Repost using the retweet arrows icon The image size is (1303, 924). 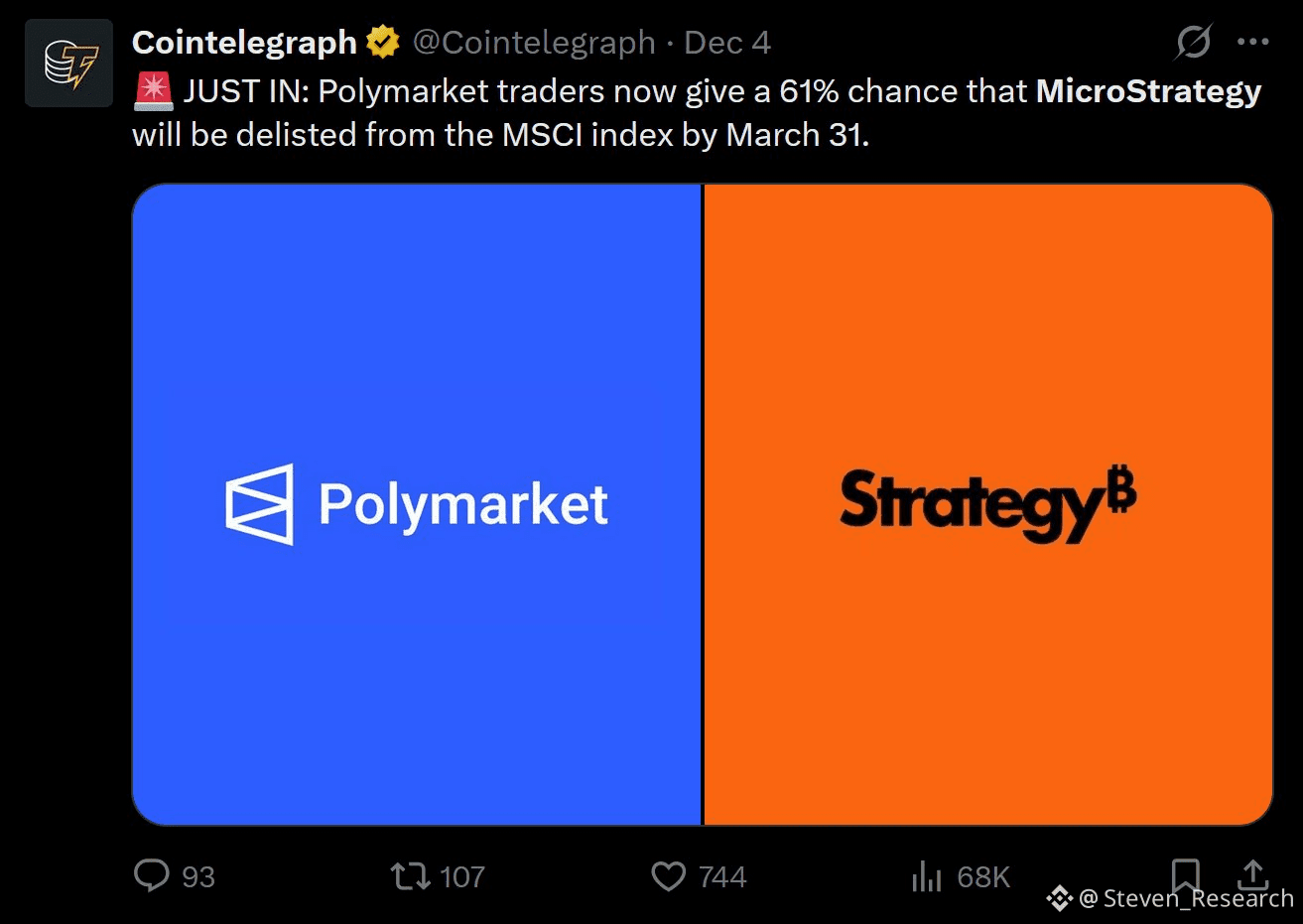pos(410,876)
